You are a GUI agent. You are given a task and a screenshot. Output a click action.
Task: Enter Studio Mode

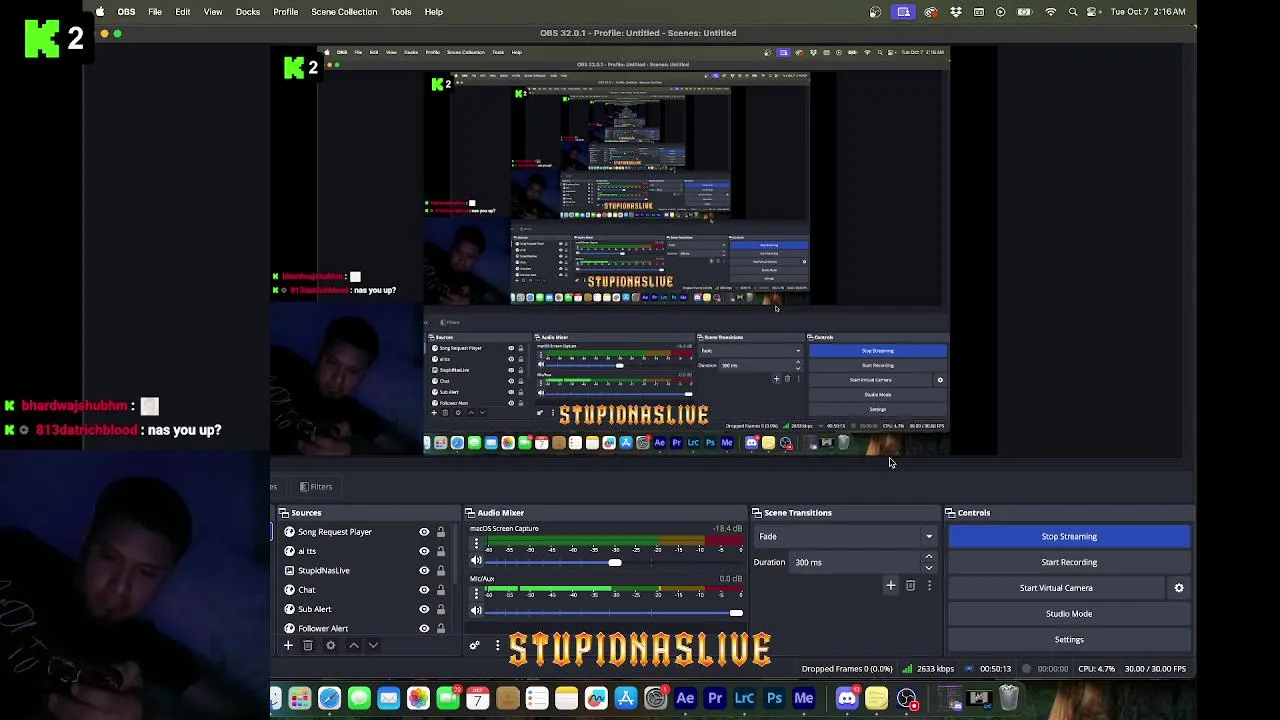pos(1069,614)
